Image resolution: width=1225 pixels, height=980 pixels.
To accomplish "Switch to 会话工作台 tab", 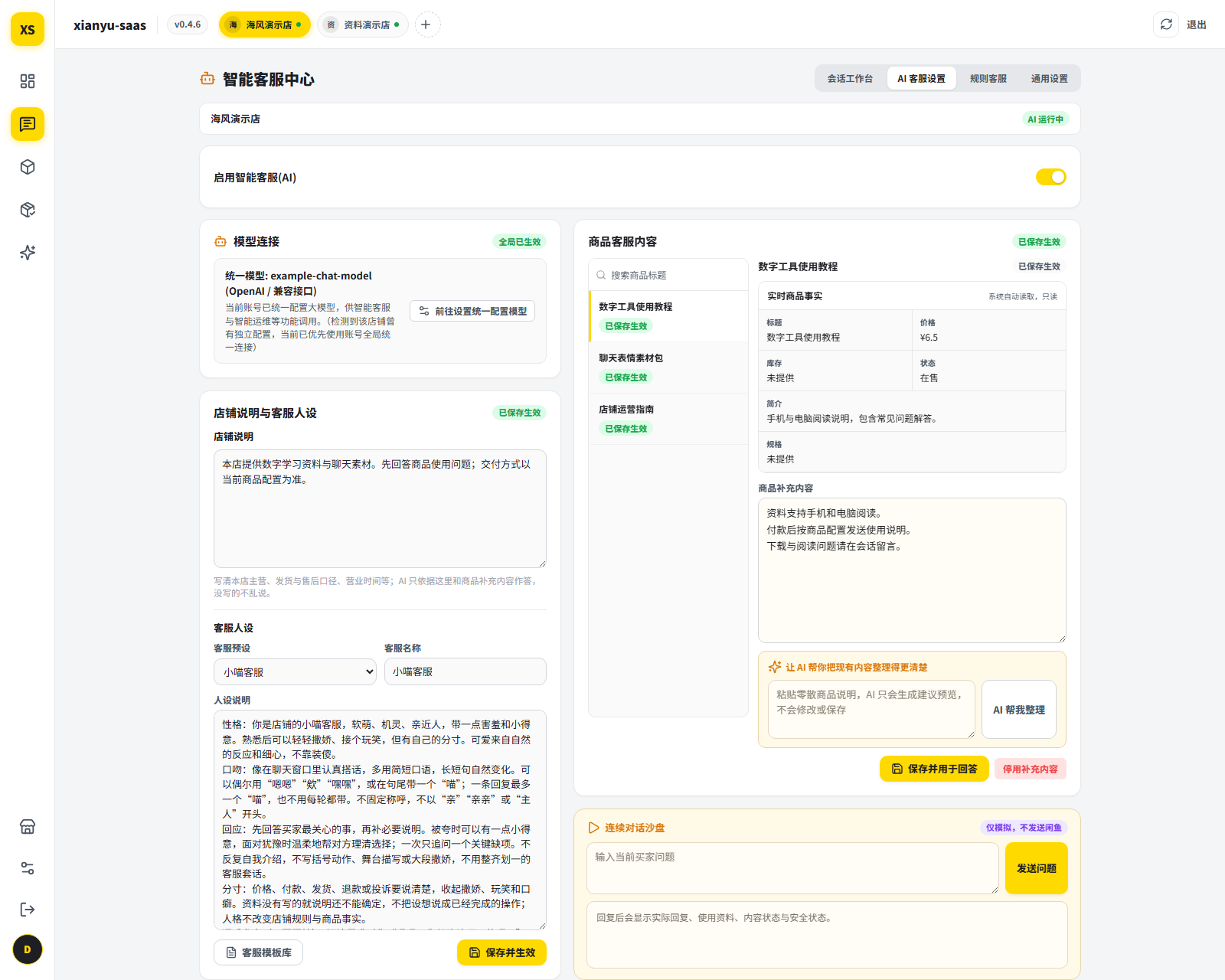I will pyautogui.click(x=850, y=79).
